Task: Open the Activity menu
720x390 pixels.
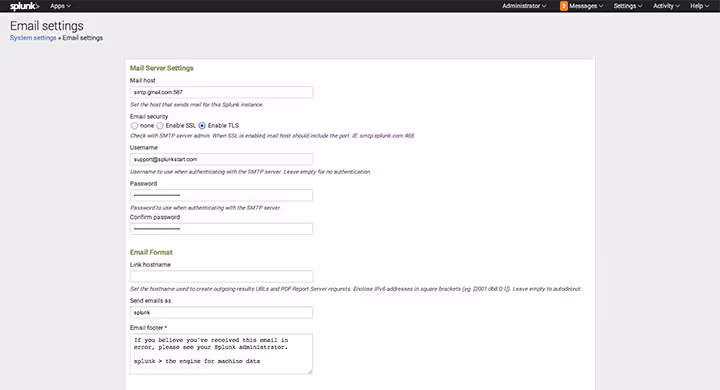Action: pos(666,6)
